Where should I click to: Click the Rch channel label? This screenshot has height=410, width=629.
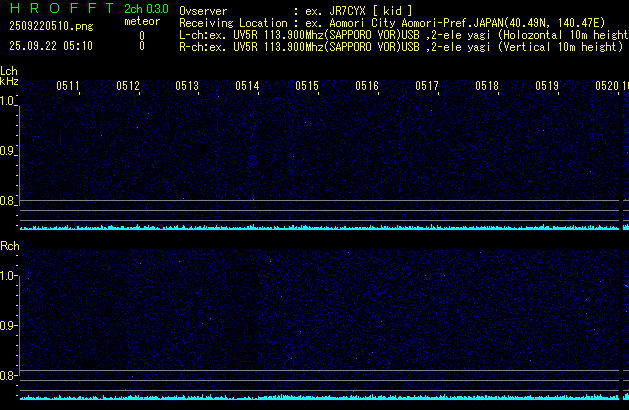click(9, 246)
